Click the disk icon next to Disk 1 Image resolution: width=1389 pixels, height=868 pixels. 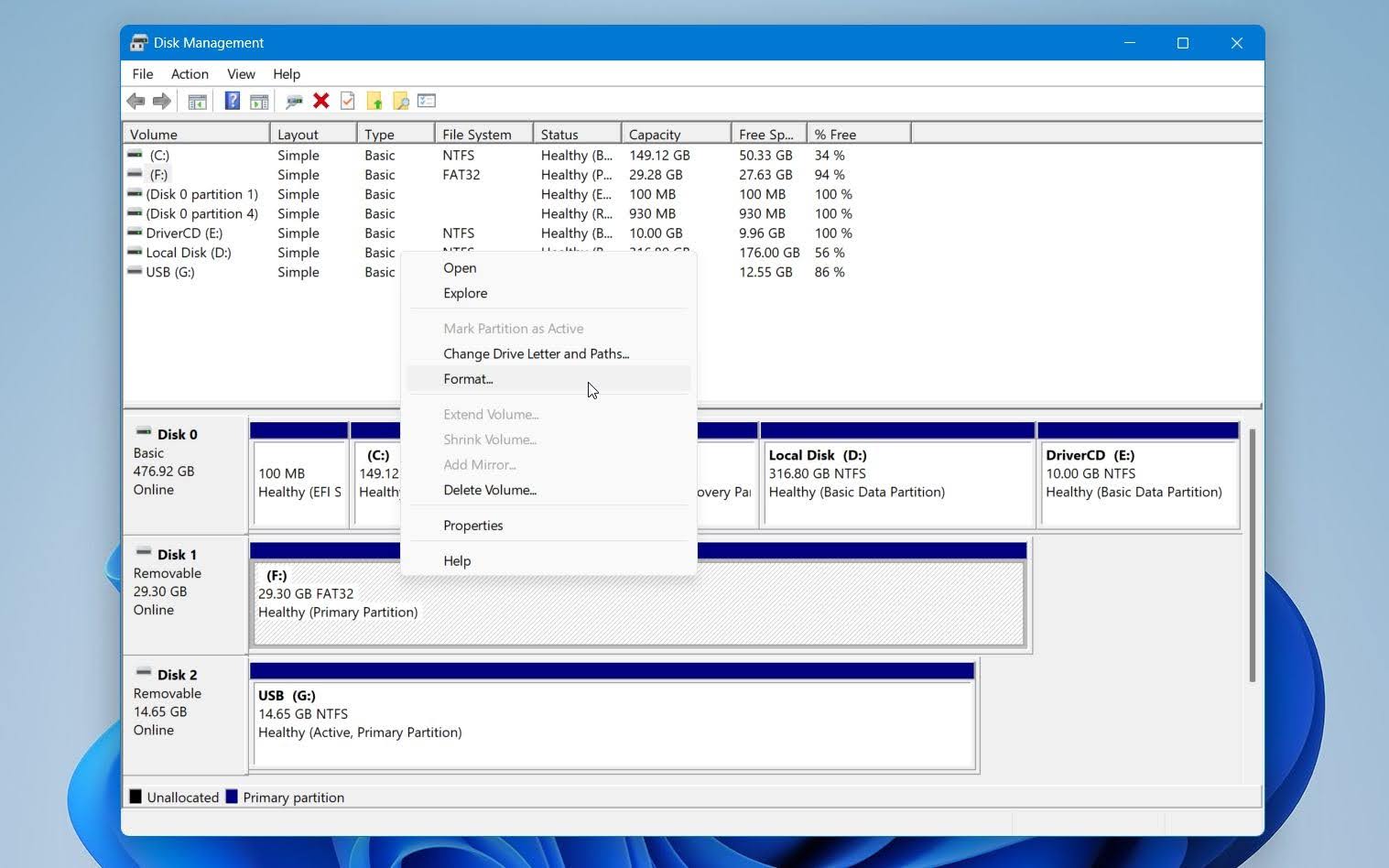pyautogui.click(x=144, y=552)
